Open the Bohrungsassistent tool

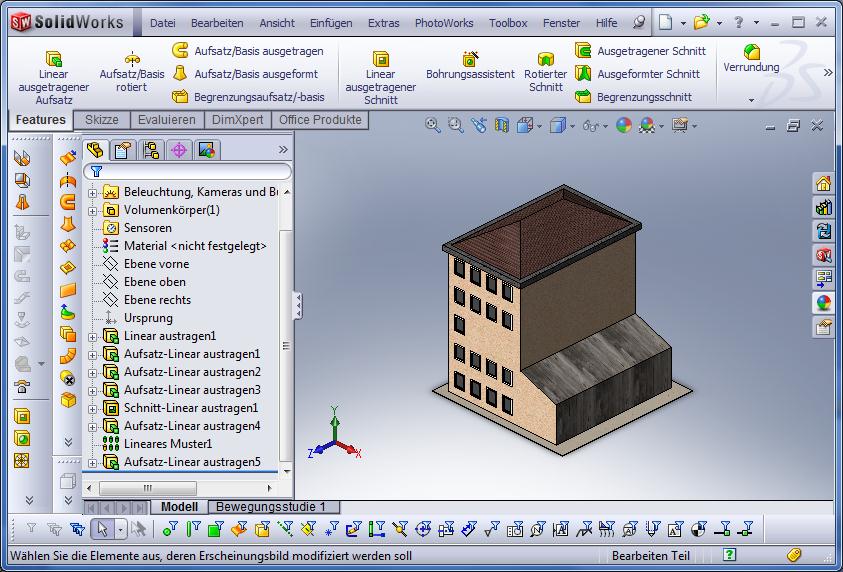[470, 66]
